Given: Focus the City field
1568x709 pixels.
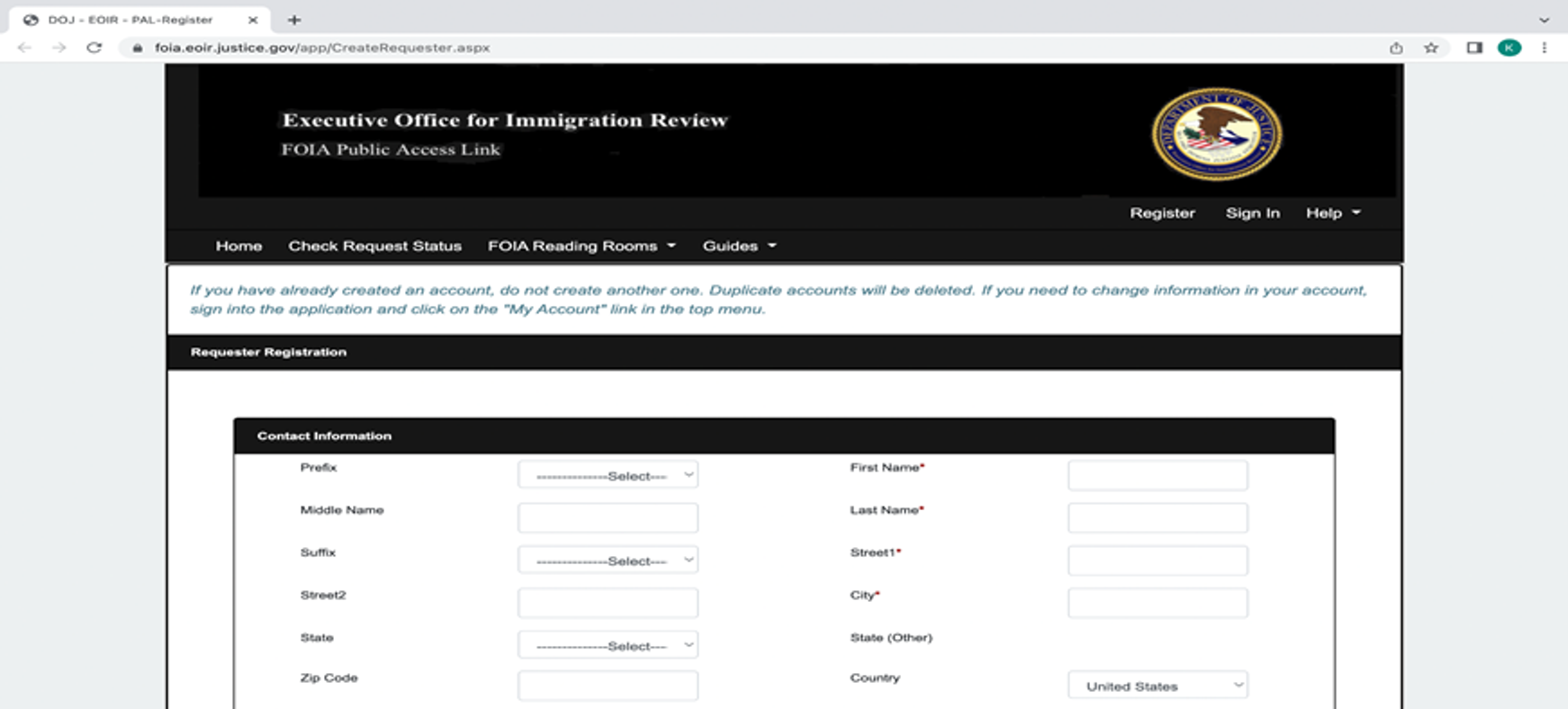Looking at the screenshot, I should click(x=1158, y=603).
